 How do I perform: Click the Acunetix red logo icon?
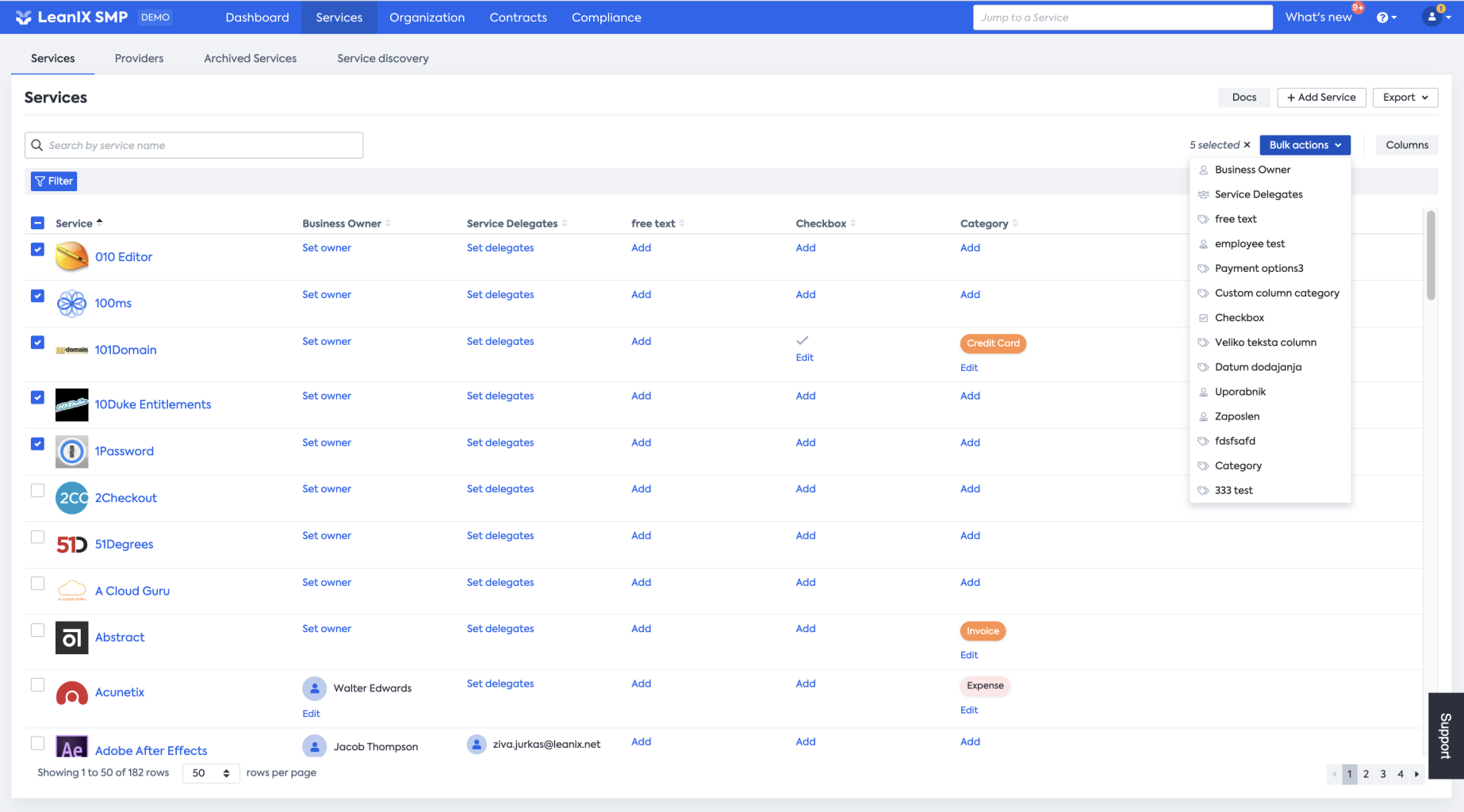coord(71,692)
